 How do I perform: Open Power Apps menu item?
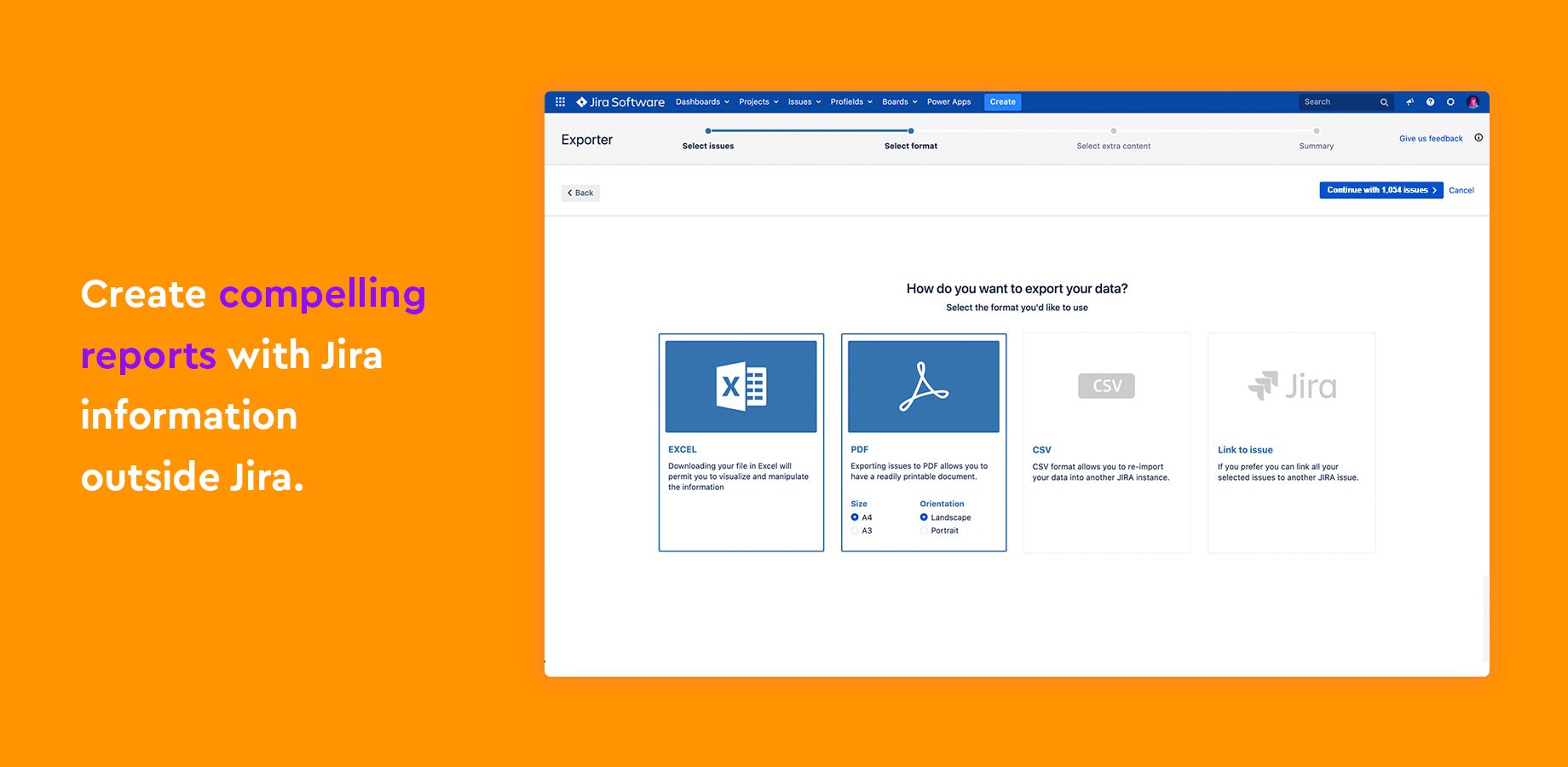[x=948, y=101]
